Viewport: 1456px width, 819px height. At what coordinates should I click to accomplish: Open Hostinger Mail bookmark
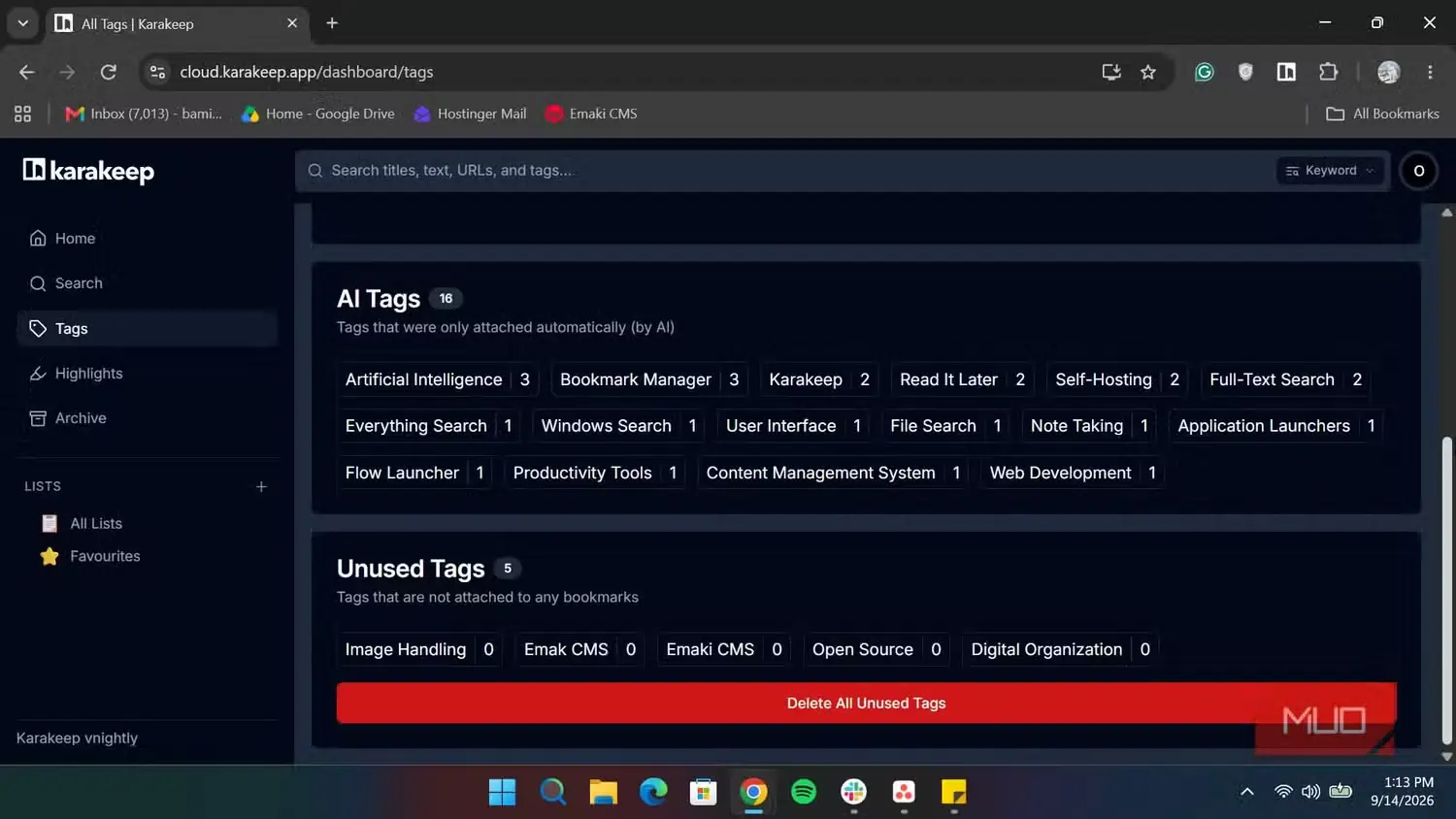coord(470,114)
